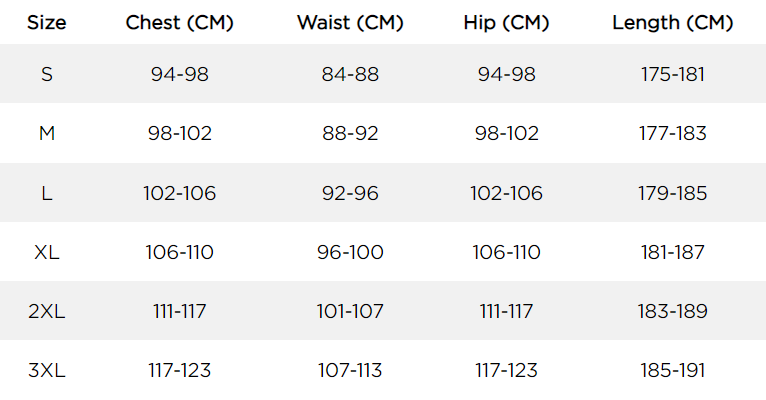This screenshot has width=766, height=400.
Task: Click length value 185-191
Action: click(672, 370)
